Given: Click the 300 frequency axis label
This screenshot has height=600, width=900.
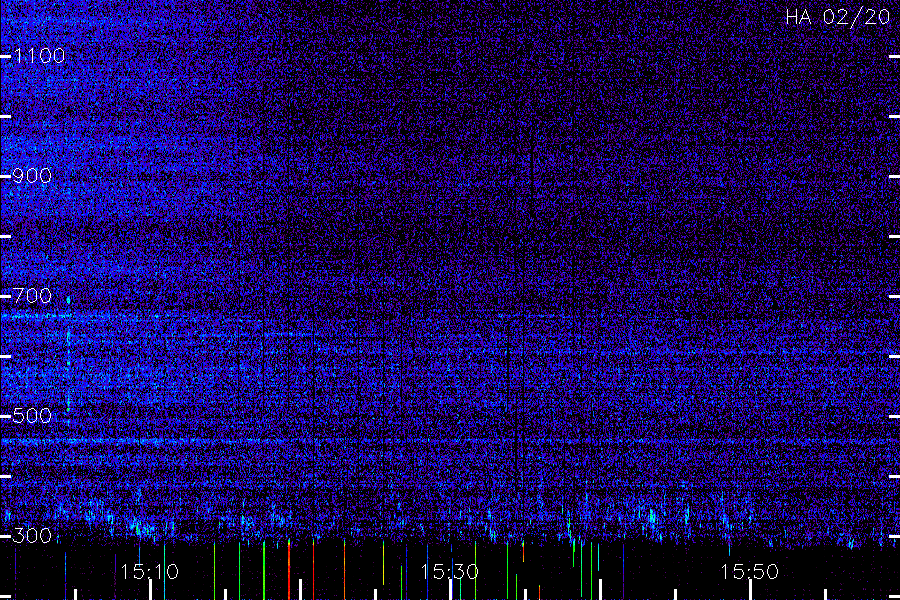Looking at the screenshot, I should [32, 536].
